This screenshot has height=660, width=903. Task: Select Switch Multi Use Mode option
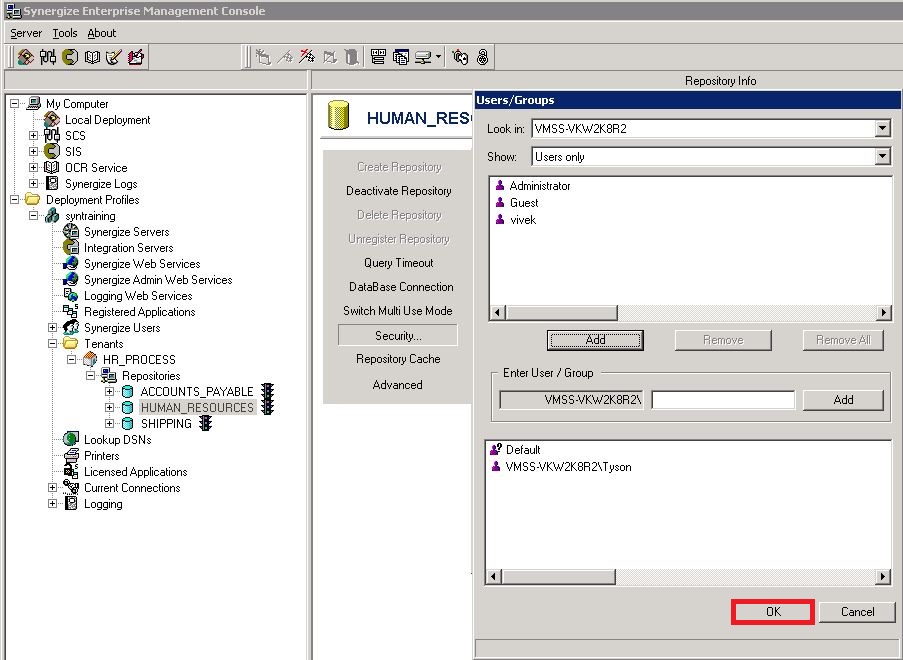398,311
